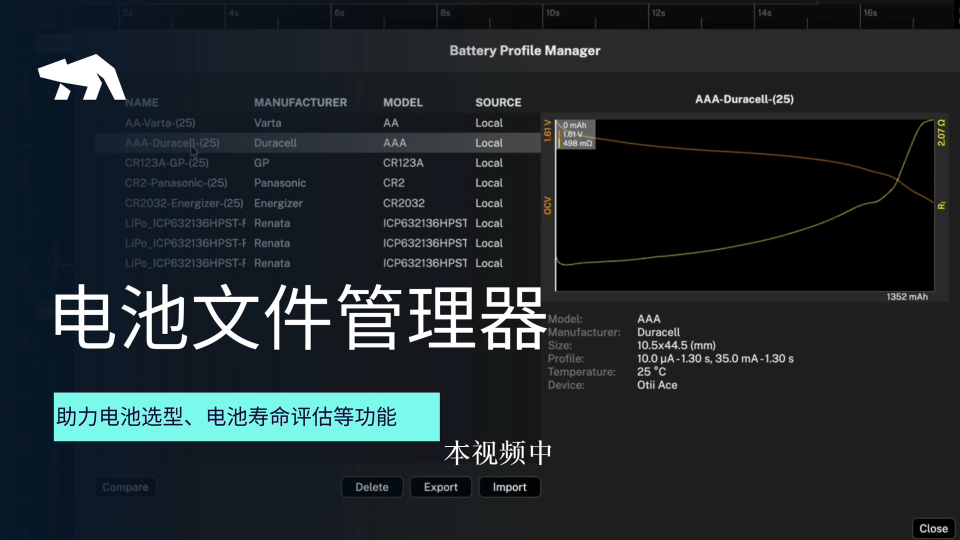Sort the list by NAME column header

142,103
